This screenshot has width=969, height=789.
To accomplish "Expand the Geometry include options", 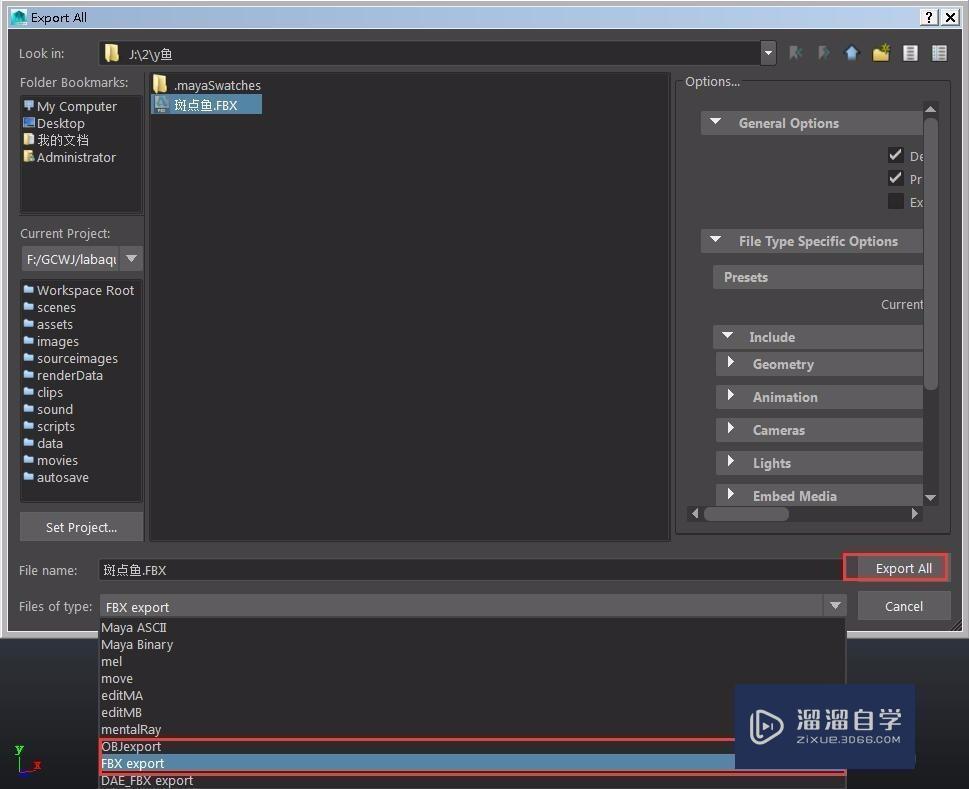I will 730,364.
